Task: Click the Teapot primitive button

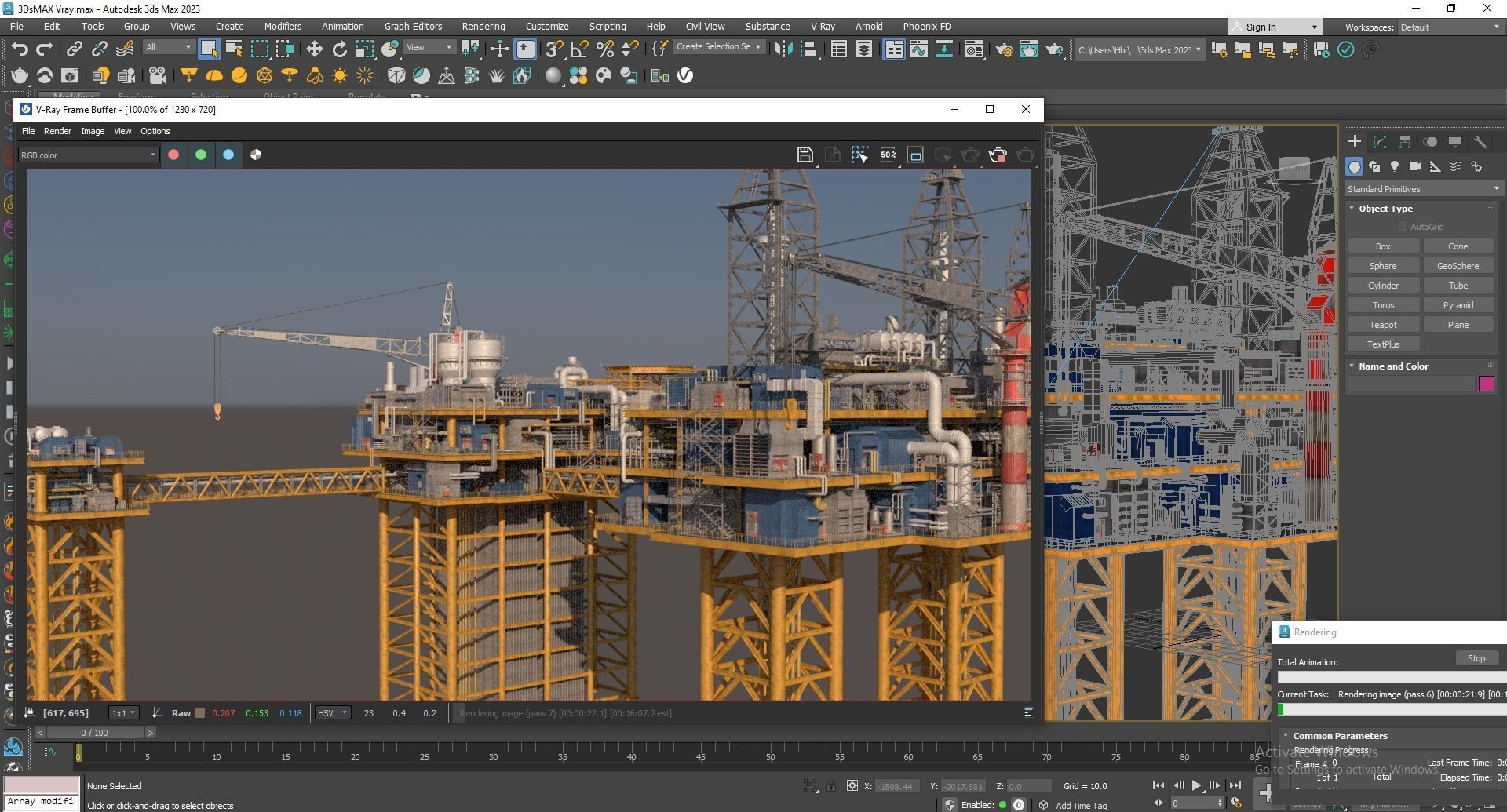Action: click(1383, 325)
